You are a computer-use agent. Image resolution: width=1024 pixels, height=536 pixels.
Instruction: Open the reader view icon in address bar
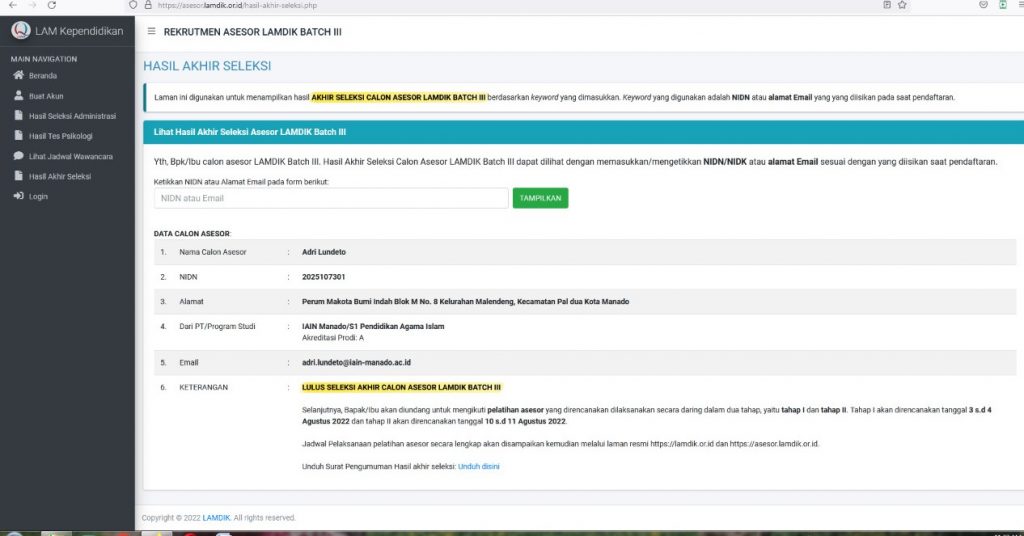885,5
